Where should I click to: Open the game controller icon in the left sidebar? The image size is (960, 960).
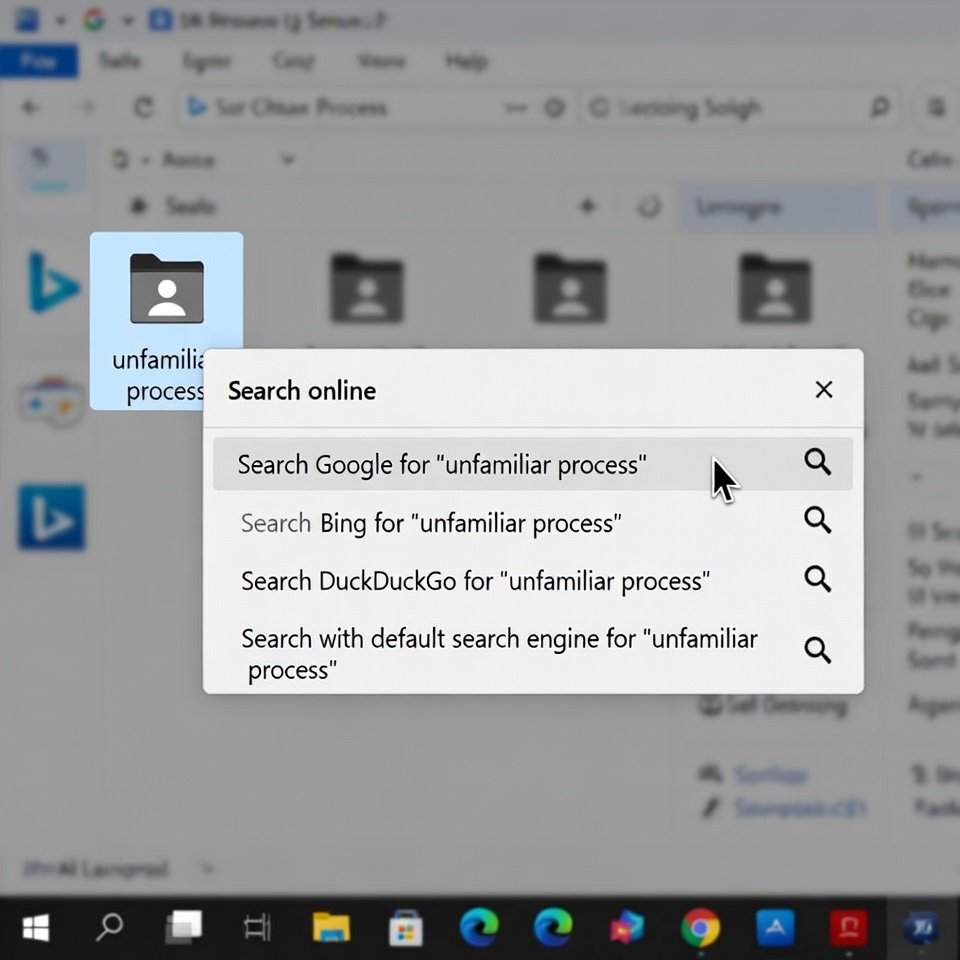point(50,402)
